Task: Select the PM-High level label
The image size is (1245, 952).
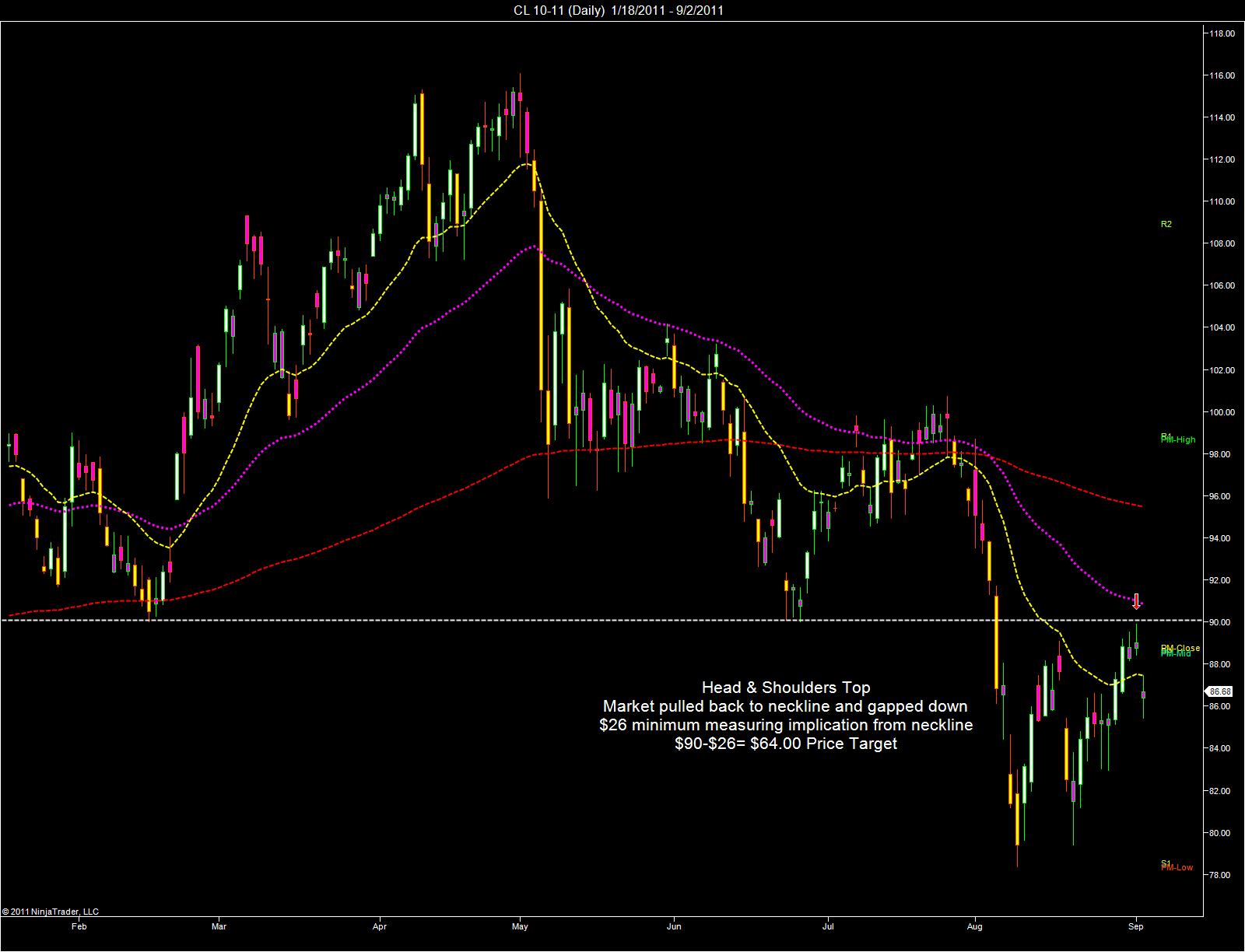Action: tap(1178, 440)
